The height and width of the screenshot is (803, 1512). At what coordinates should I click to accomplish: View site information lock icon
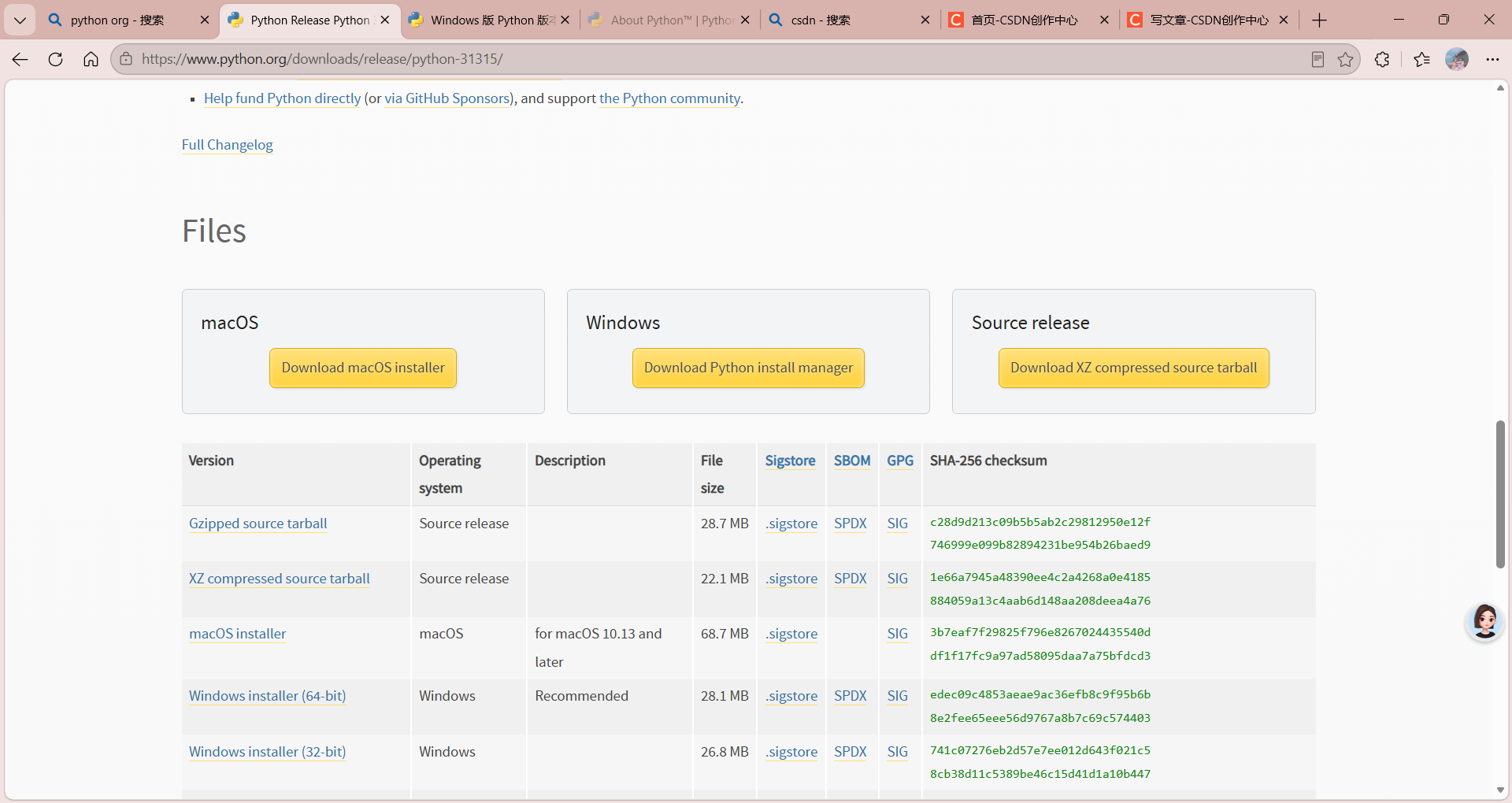pyautogui.click(x=126, y=59)
